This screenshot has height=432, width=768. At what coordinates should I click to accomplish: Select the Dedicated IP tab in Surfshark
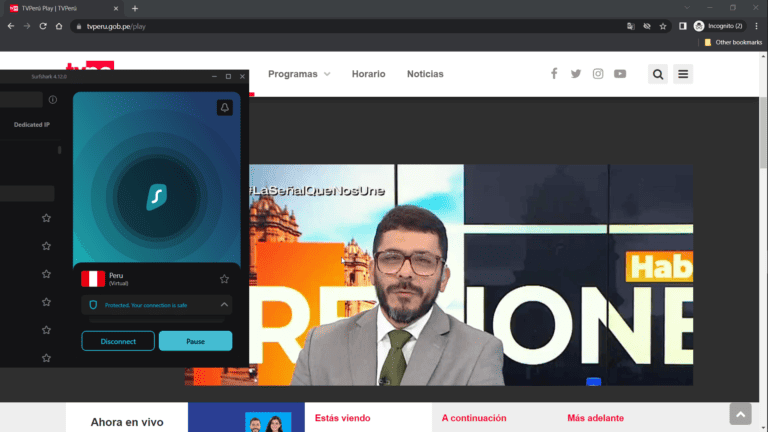point(32,124)
